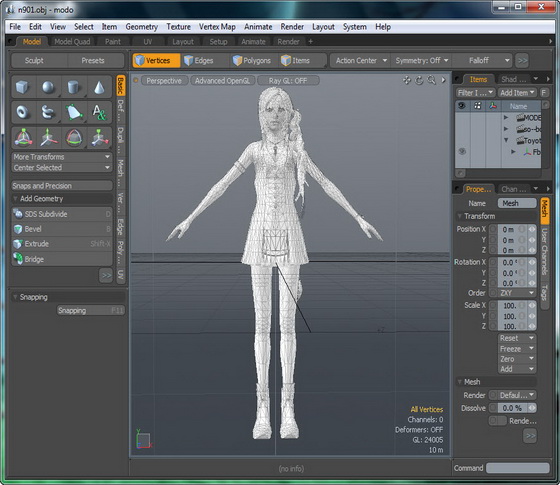560x485 pixels.
Task: Click the expand arrows below Rende... option
Action: coord(530,435)
